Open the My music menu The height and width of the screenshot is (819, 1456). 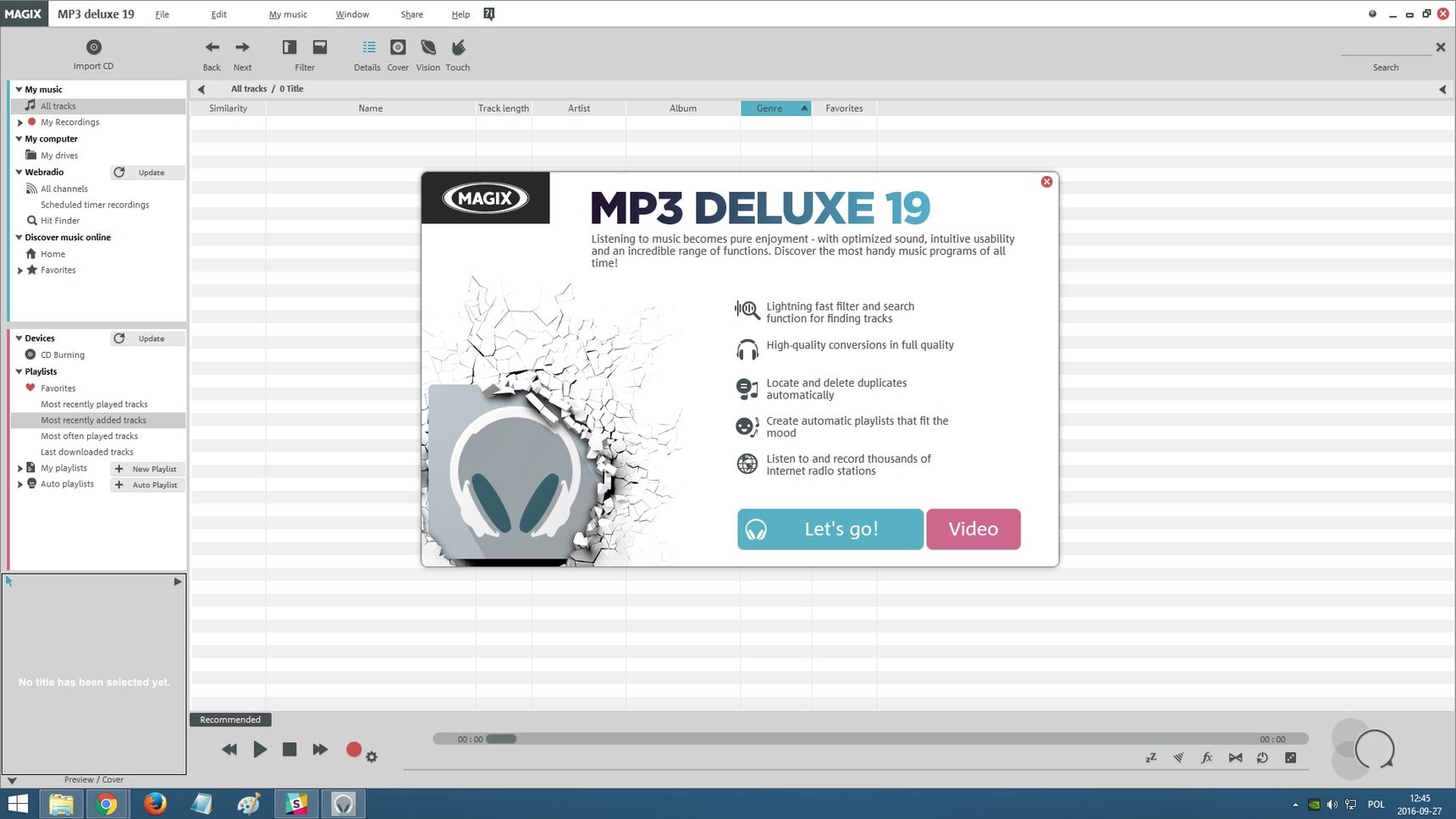[x=288, y=14]
